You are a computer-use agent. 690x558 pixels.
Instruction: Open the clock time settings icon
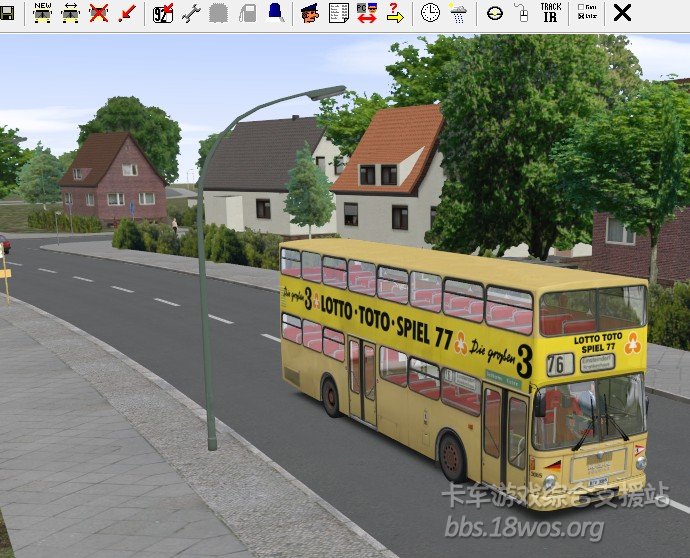click(430, 12)
